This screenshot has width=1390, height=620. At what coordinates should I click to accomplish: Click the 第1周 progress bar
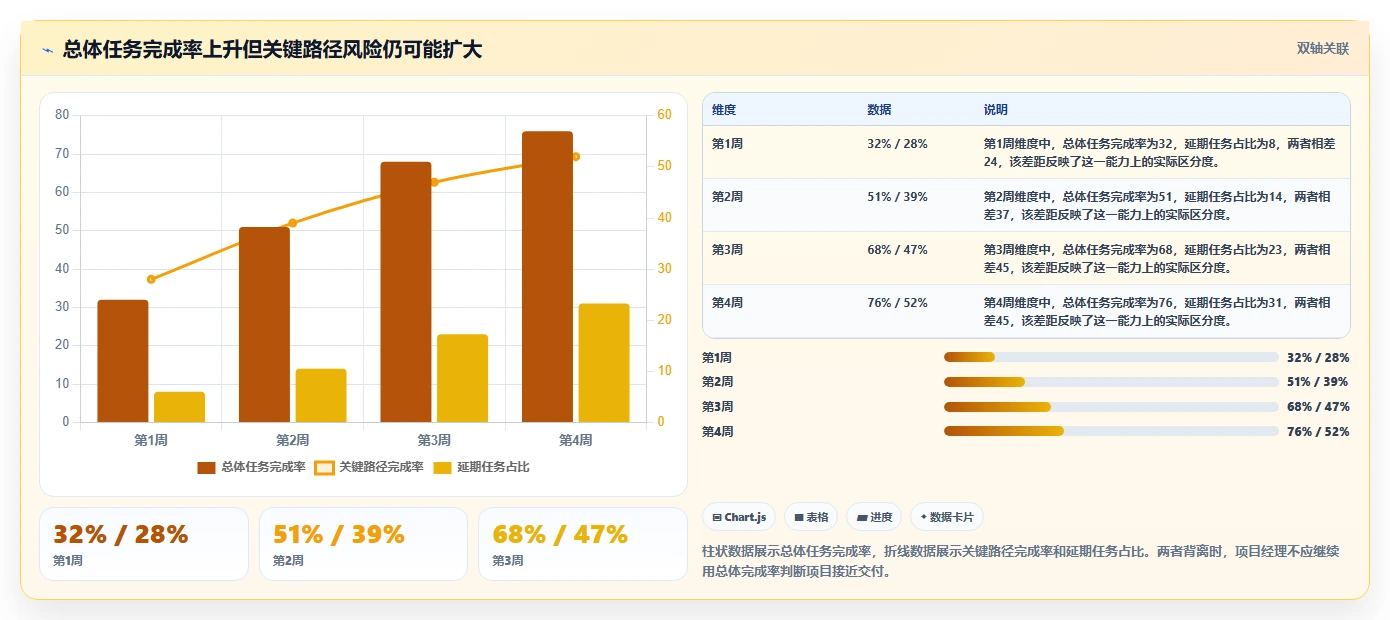click(x=1111, y=357)
